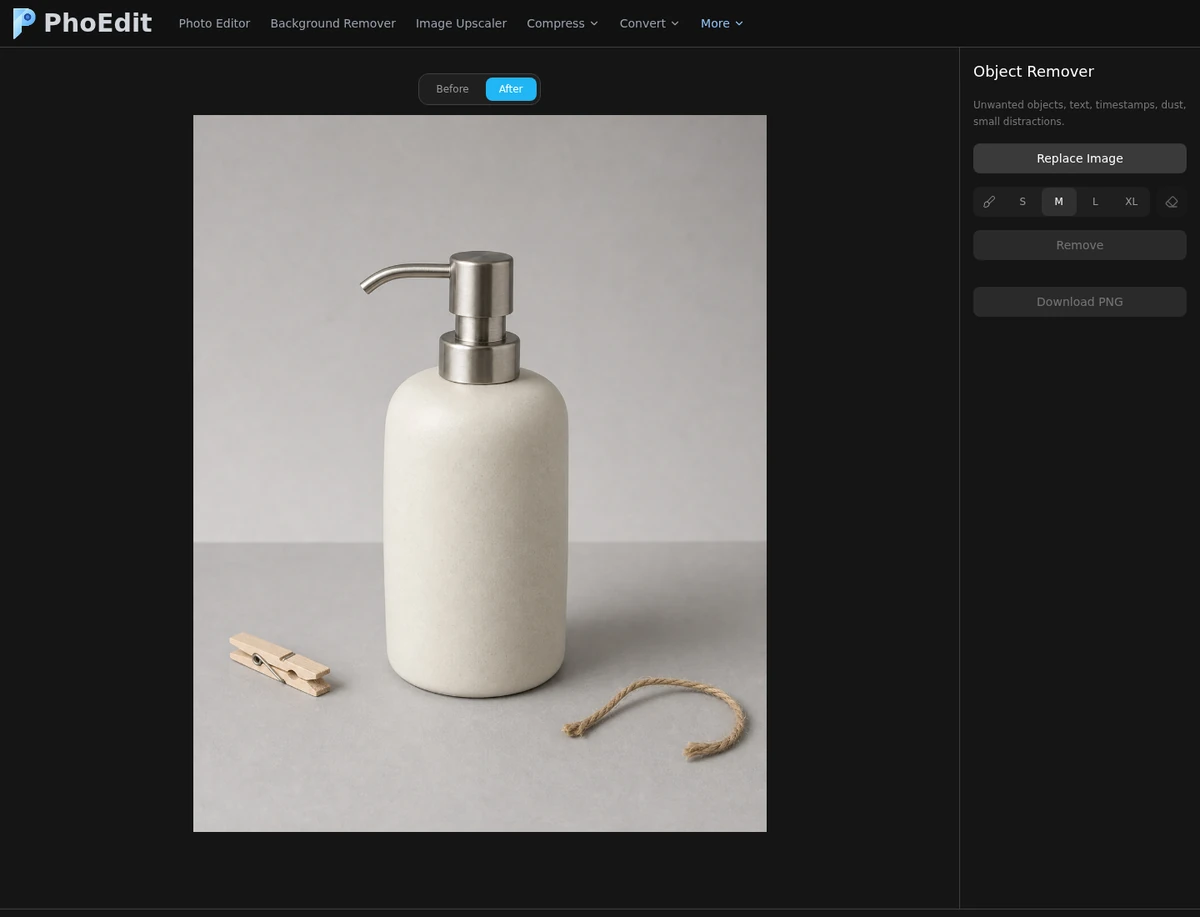
Task: Set brush size to S
Action: click(1022, 202)
